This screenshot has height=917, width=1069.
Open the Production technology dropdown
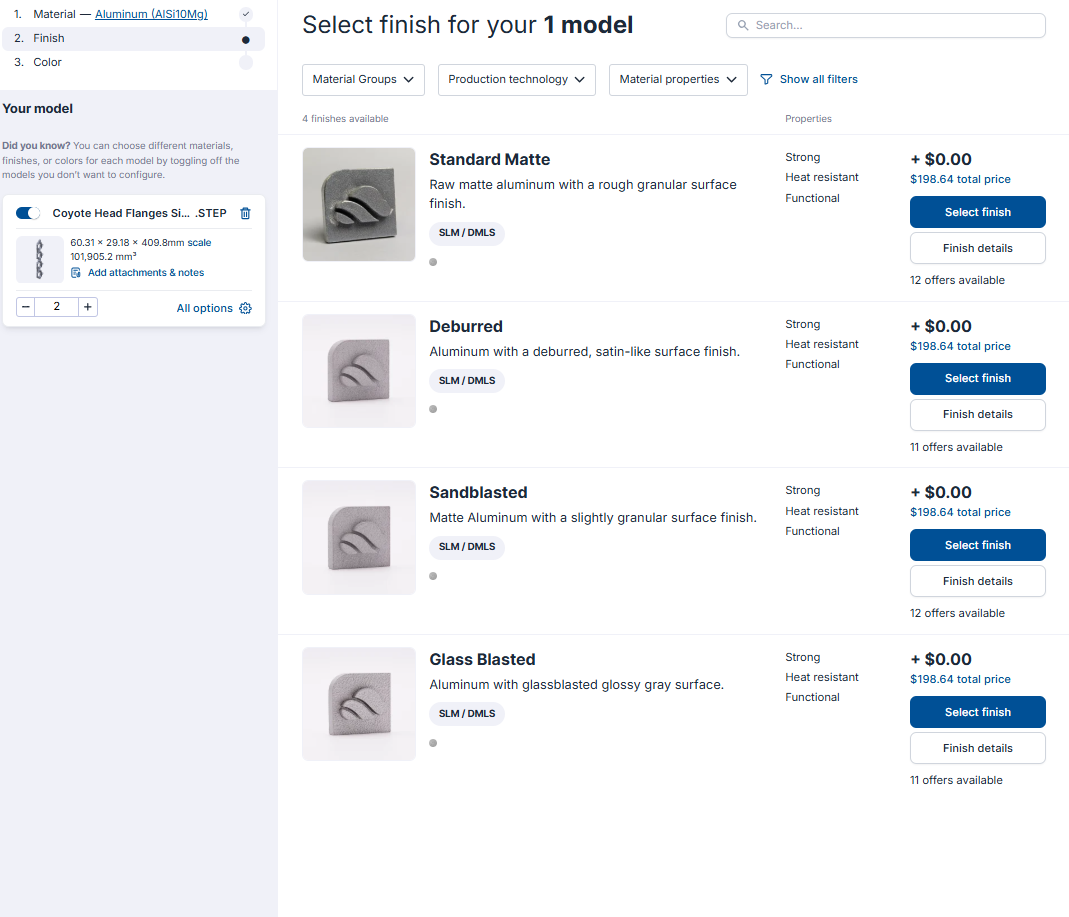click(x=517, y=80)
